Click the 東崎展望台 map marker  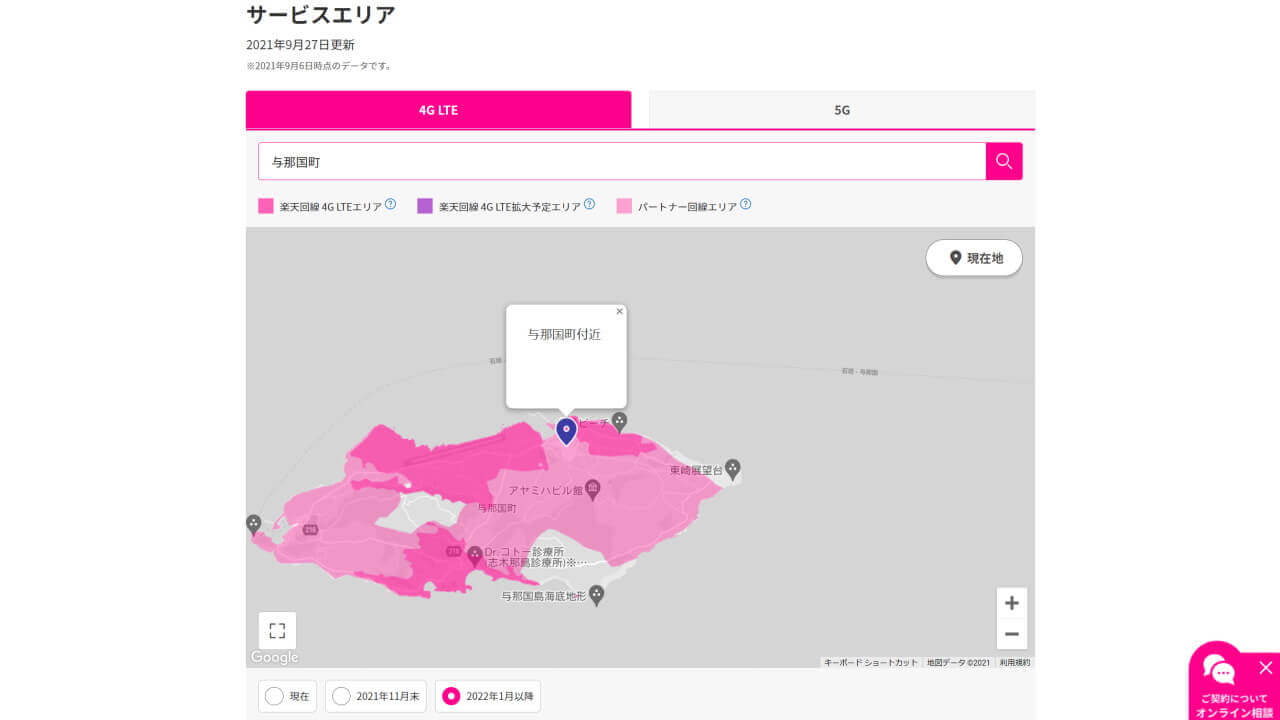point(733,468)
